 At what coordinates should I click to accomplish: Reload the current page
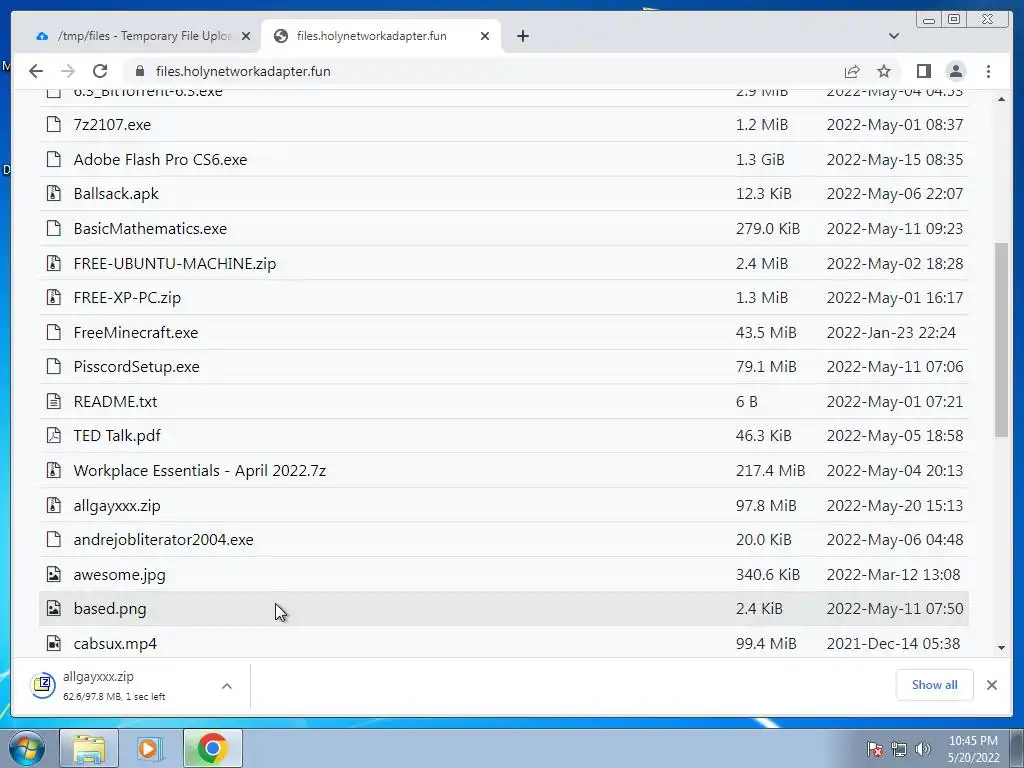[x=100, y=71]
